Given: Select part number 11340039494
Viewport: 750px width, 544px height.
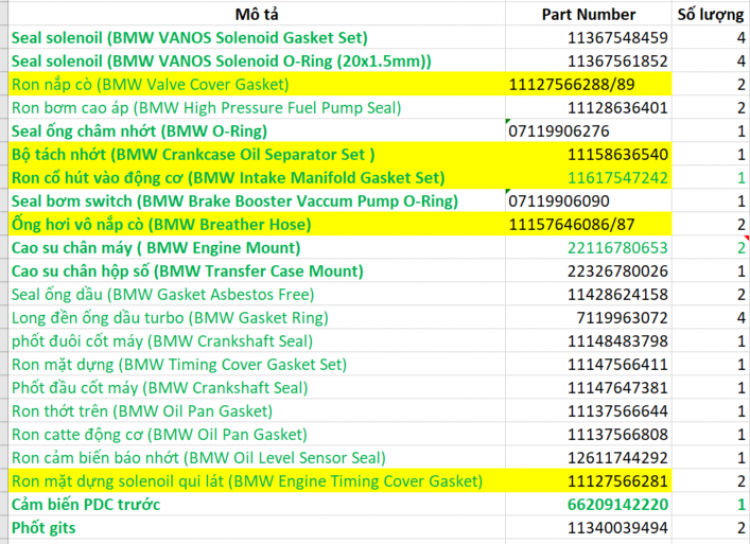Looking at the screenshot, I should pos(588,528).
